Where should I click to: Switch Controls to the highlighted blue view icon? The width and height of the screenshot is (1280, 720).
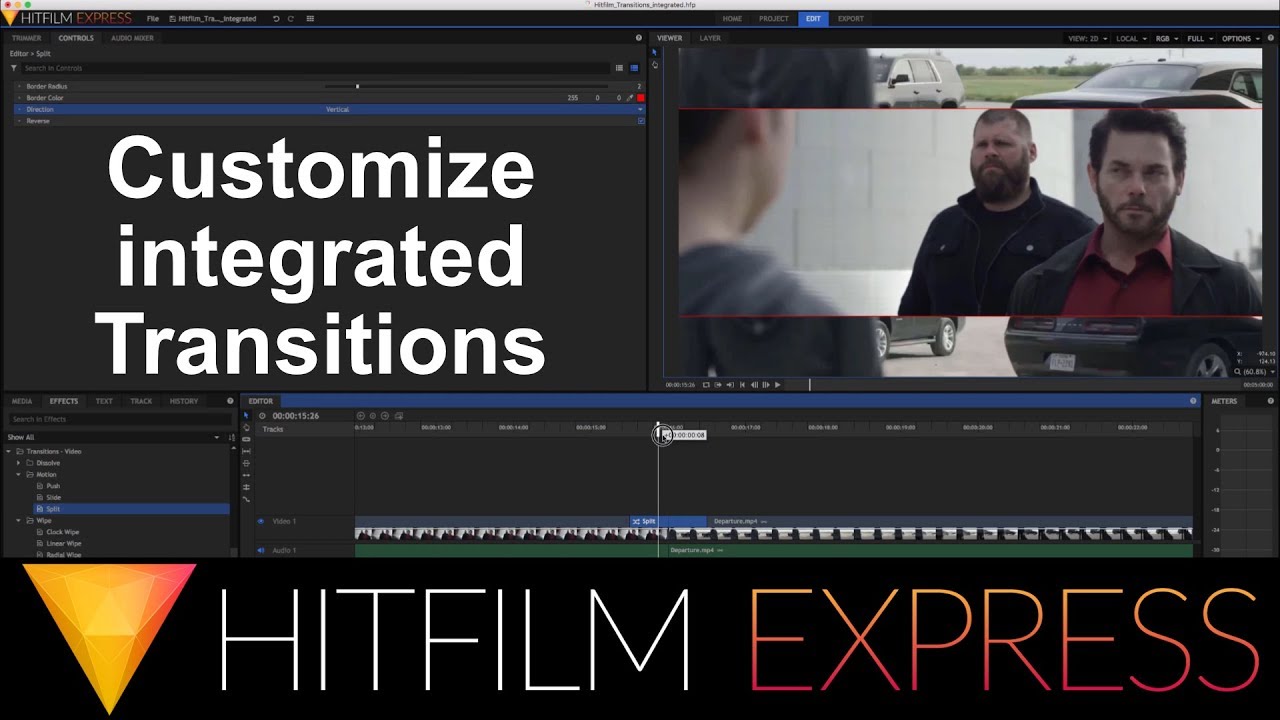(x=634, y=68)
